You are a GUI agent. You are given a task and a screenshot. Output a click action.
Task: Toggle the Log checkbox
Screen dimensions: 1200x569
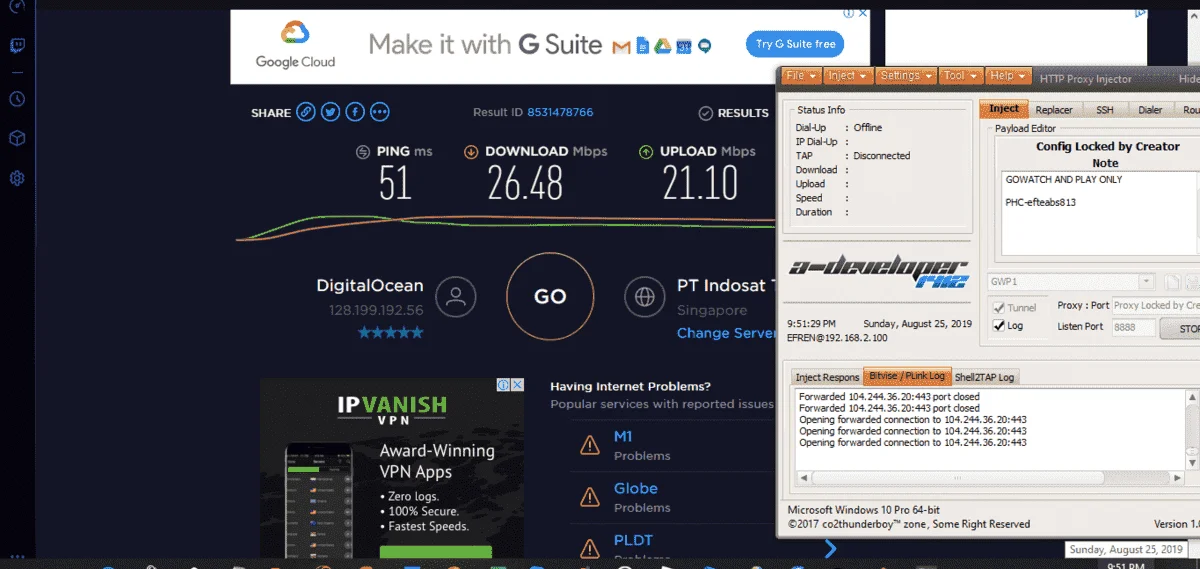(998, 325)
